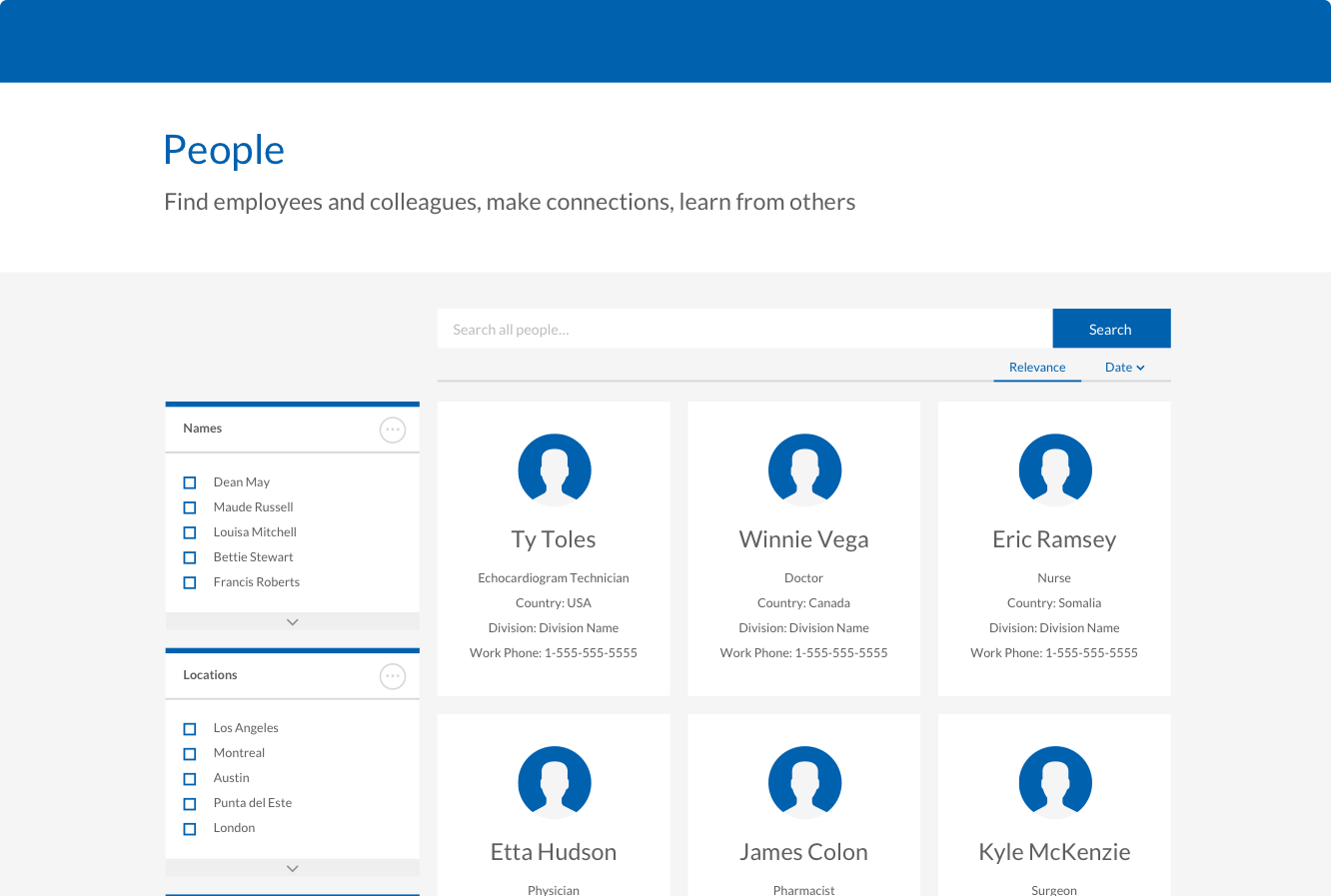Select James Colon's profile avatar
This screenshot has width=1331, height=896.
coord(804,782)
